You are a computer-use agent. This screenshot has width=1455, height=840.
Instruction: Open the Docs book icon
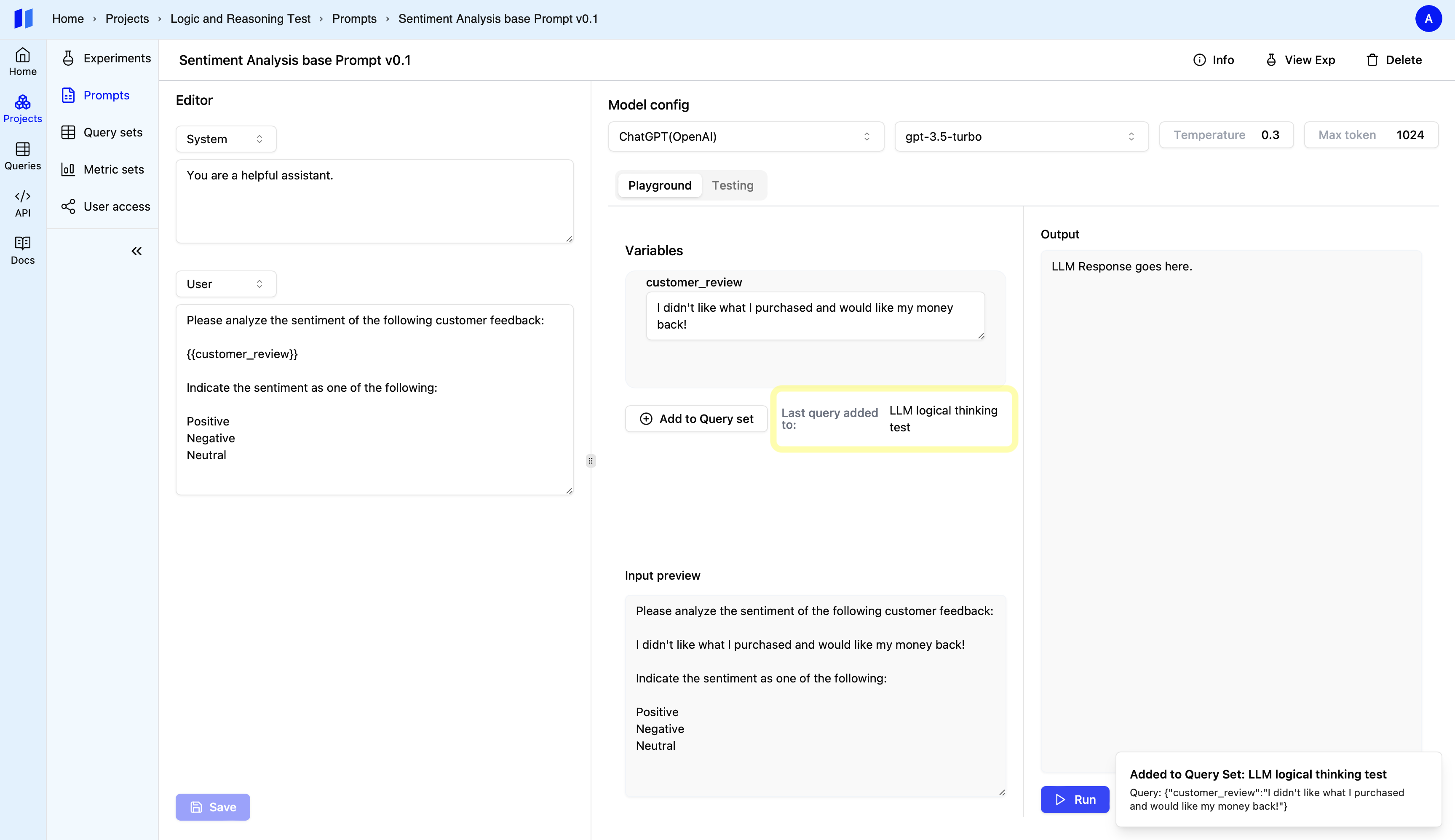click(22, 243)
